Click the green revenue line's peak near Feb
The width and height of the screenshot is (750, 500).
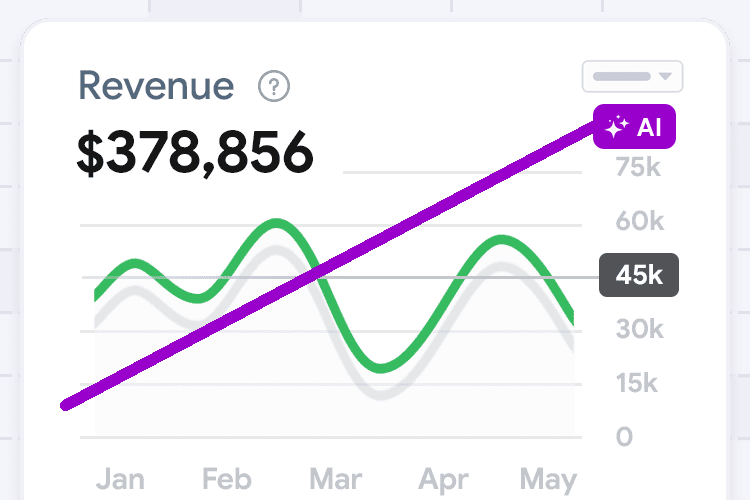(274, 223)
